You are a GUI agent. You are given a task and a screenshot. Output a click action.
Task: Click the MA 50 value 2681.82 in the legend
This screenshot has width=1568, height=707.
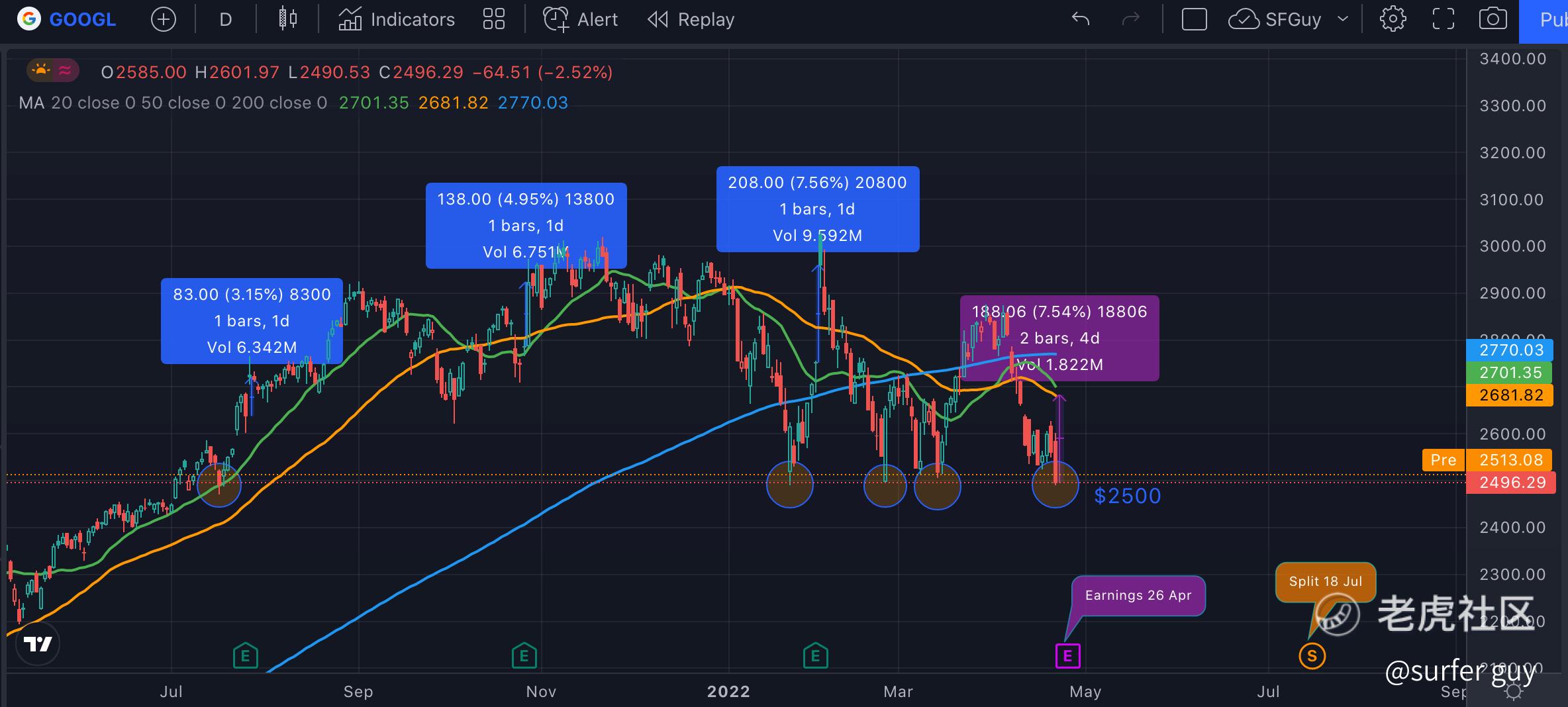point(454,103)
